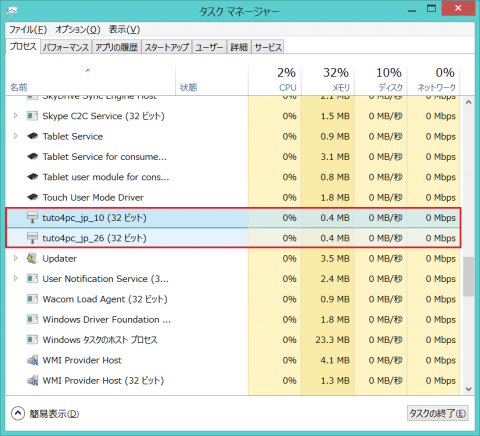Image resolution: width=480 pixels, height=436 pixels.
Task: Switch to the スタートアップ tab
Action: [167, 47]
